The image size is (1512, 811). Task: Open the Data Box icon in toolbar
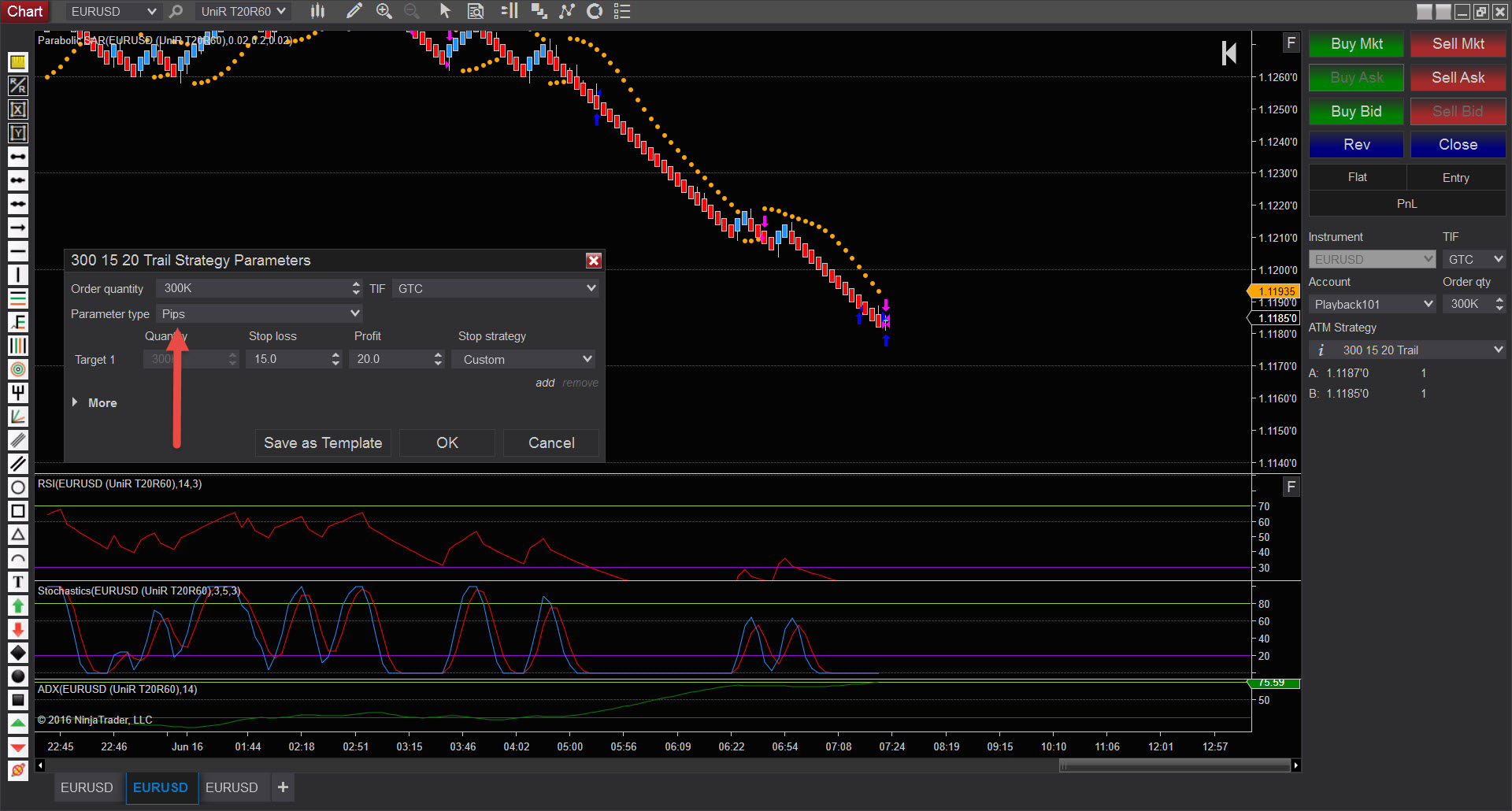pos(476,11)
